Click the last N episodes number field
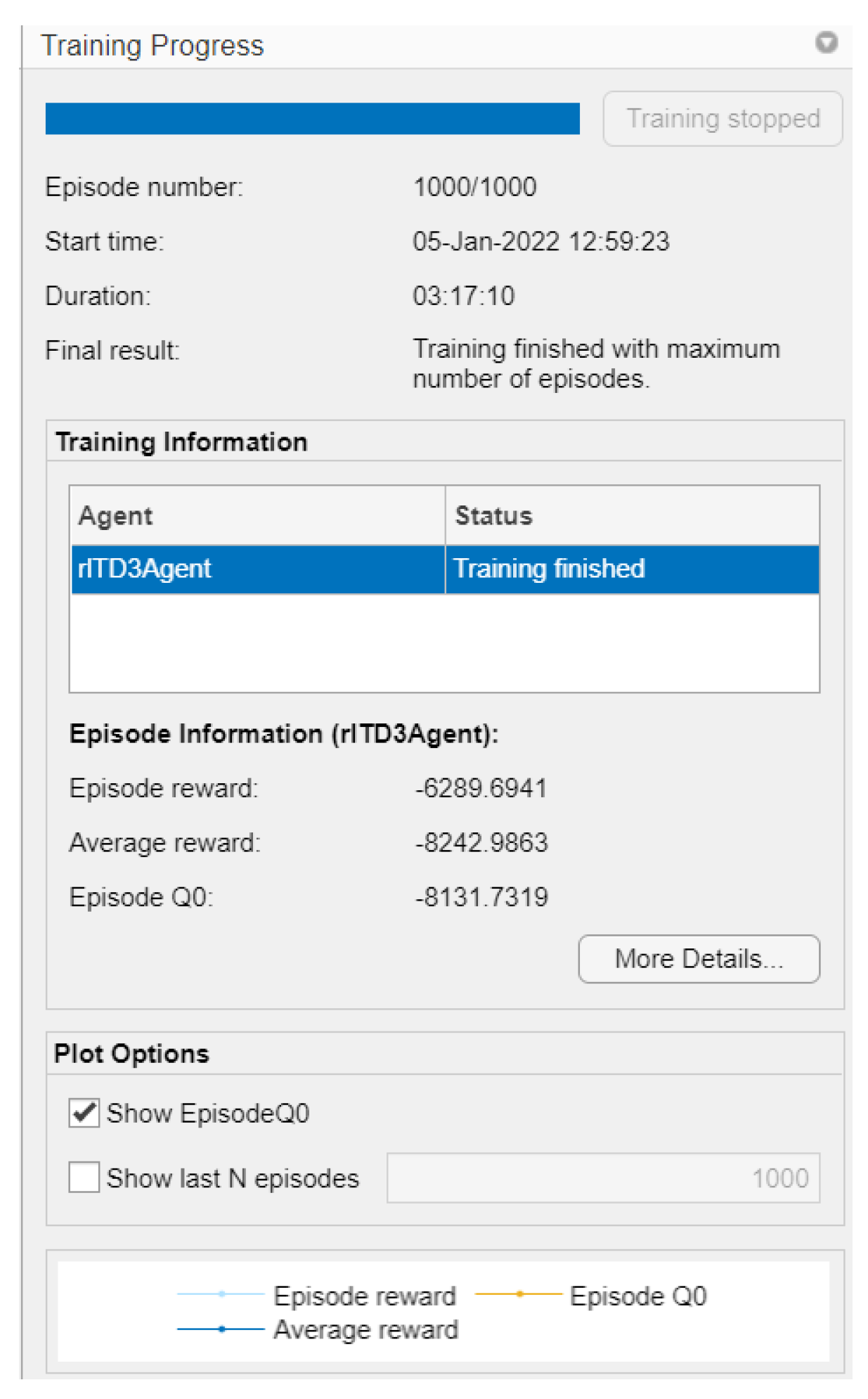 pyautogui.click(x=603, y=1178)
